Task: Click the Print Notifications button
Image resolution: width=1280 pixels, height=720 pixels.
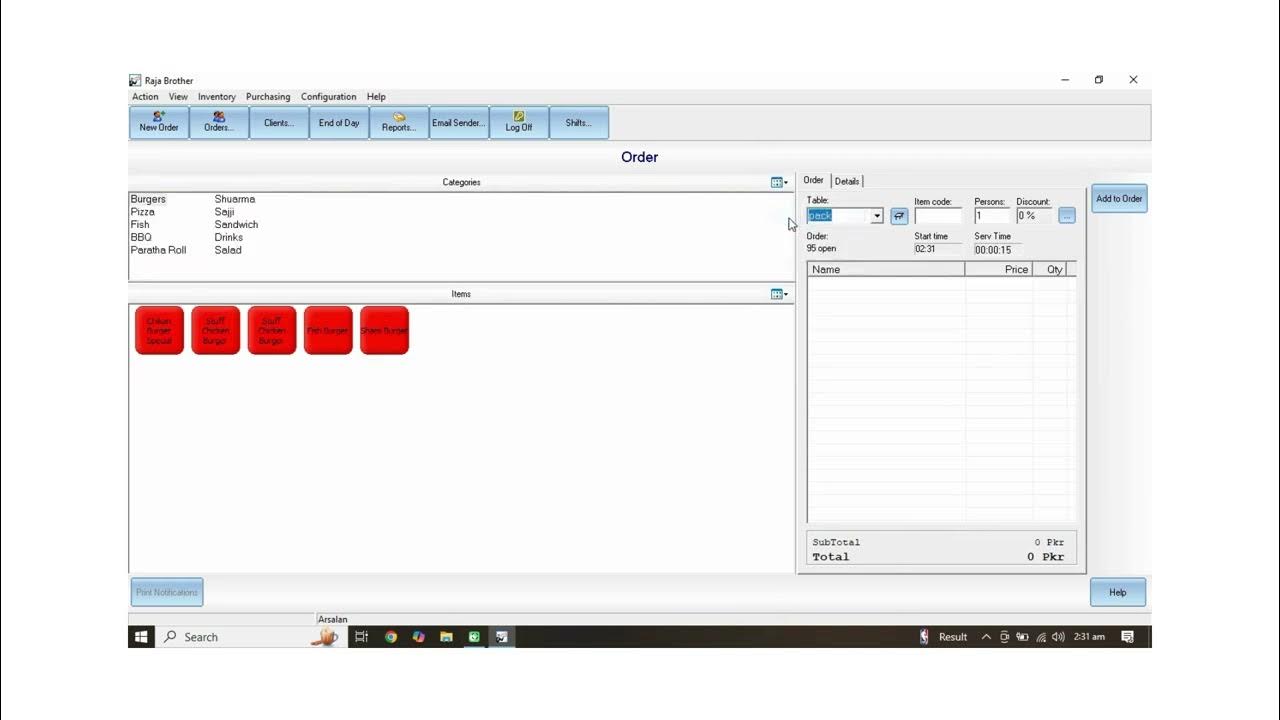Action: click(x=167, y=592)
